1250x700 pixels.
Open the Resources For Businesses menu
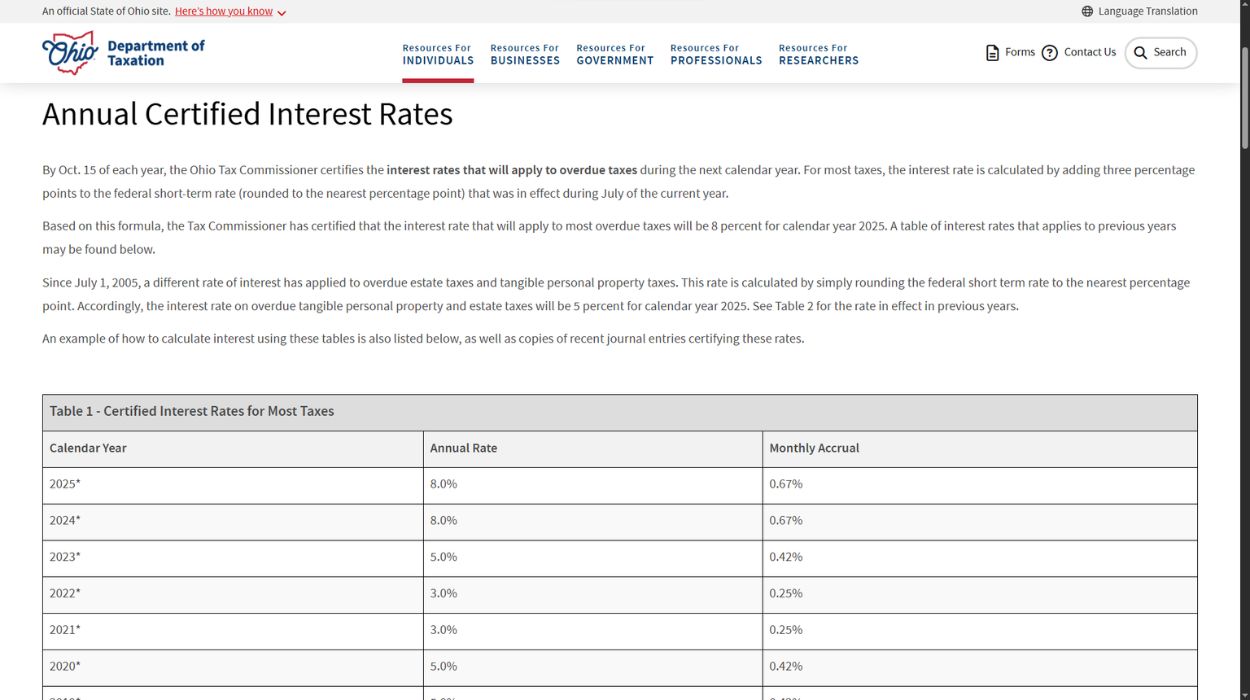(524, 53)
